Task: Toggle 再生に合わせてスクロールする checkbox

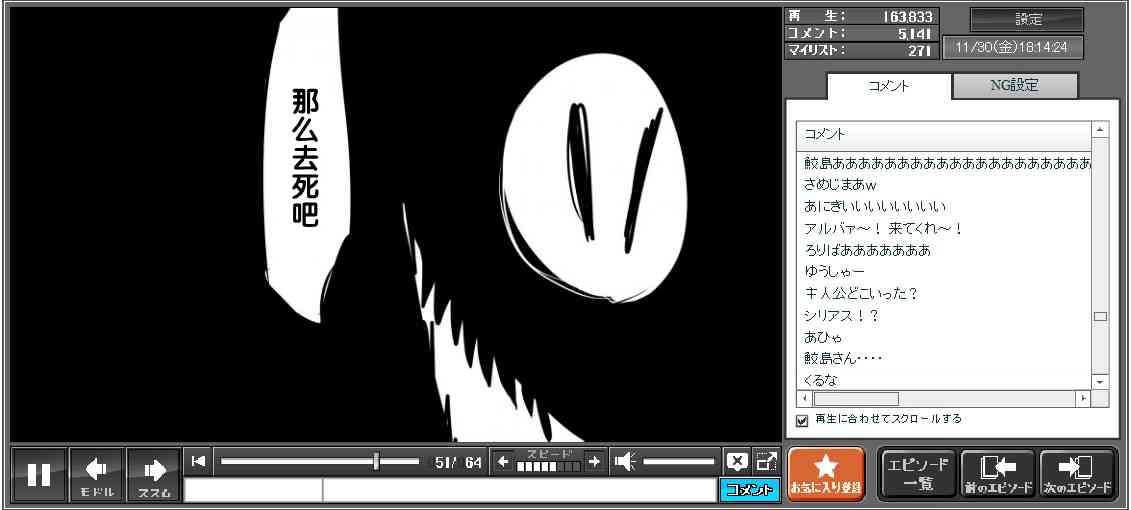Action: click(802, 420)
